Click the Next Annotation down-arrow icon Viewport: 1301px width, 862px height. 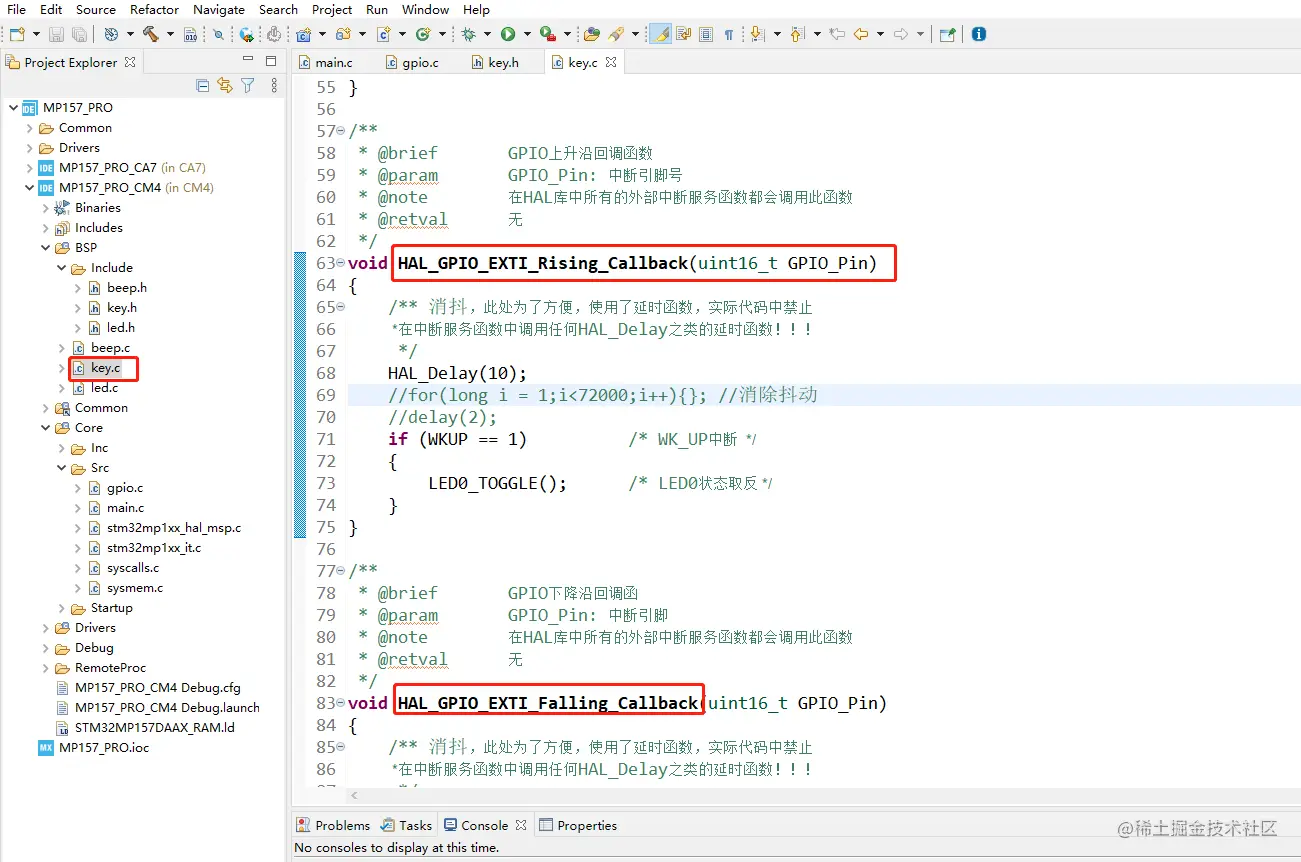(757, 34)
